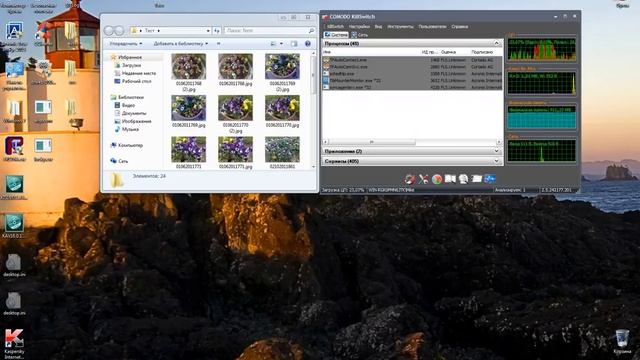Open the Пользователи menu in KillSwitch
640x360 pixels.
[x=432, y=27]
